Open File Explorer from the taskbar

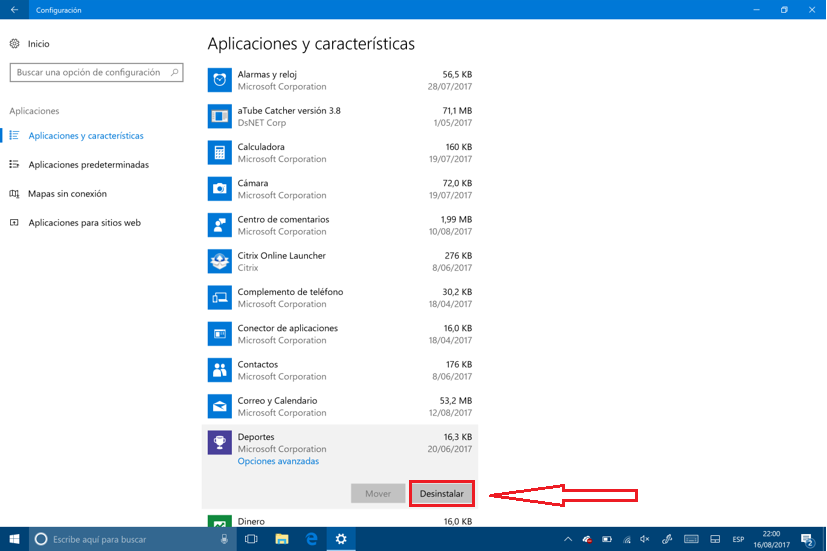pyautogui.click(x=282, y=539)
